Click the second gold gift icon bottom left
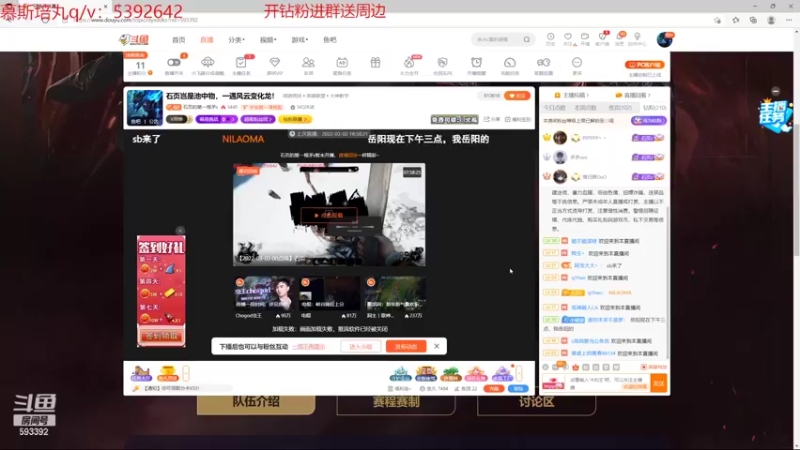Viewport: 800px width, 450px height. (167, 373)
